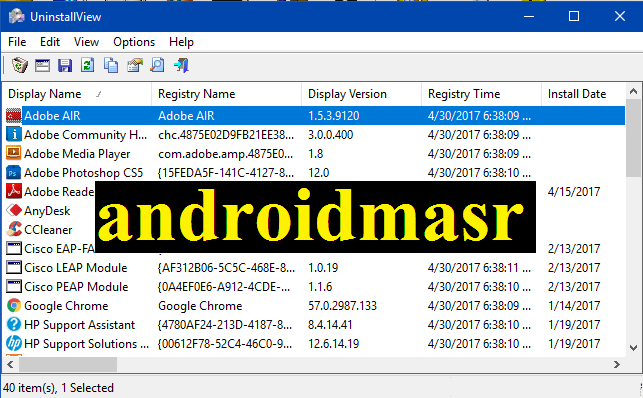The height and width of the screenshot is (398, 643).
Task: Click the horizontal scrollbar left arrow
Action: point(10,364)
